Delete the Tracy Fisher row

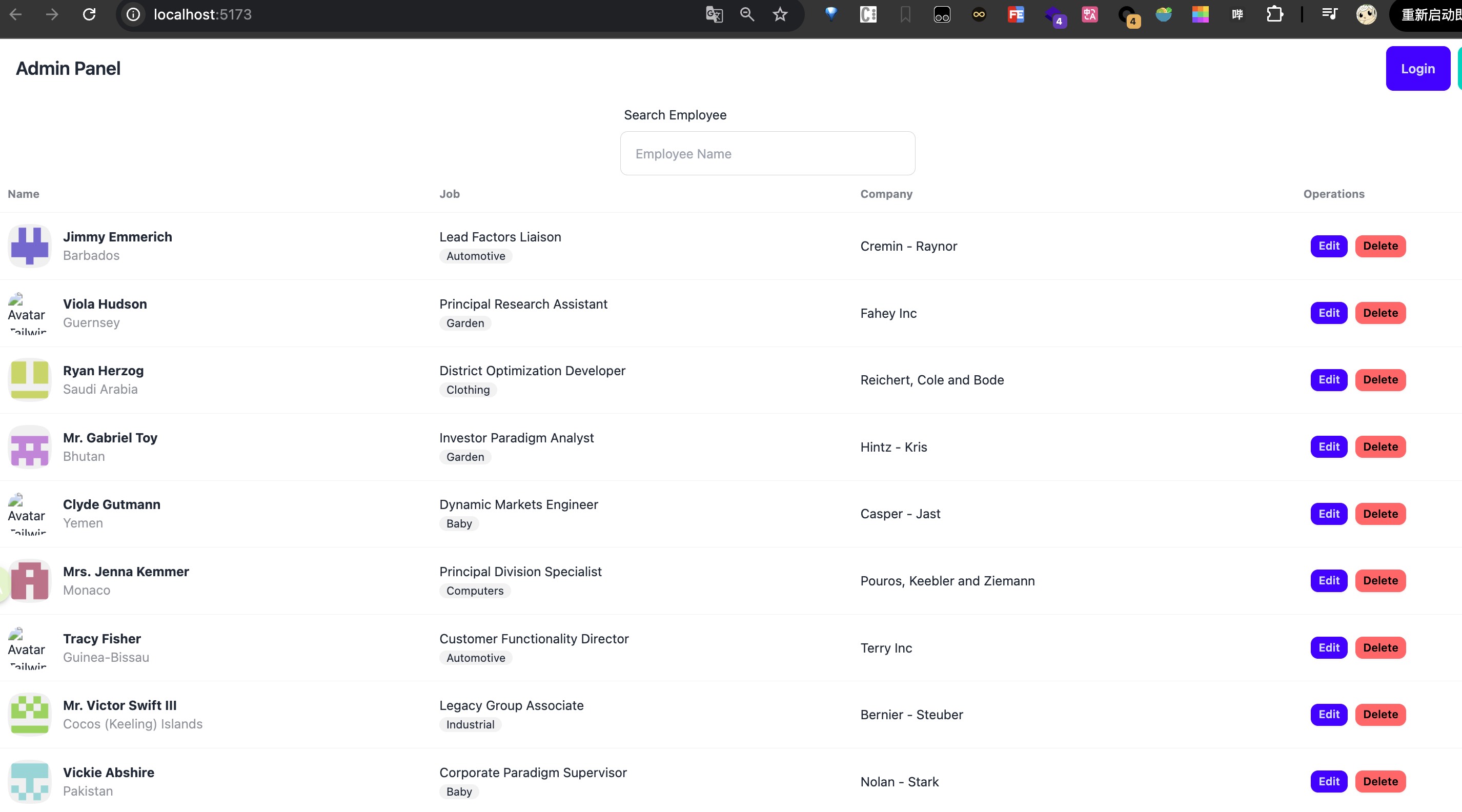click(x=1379, y=647)
